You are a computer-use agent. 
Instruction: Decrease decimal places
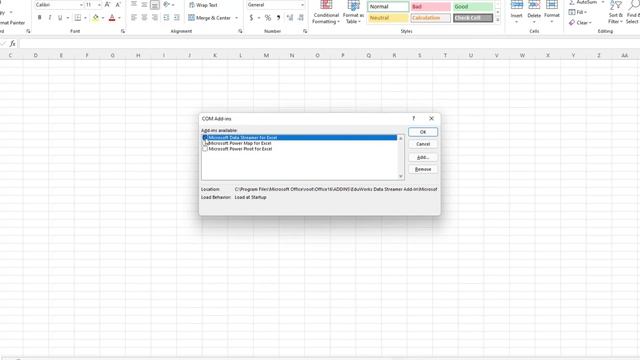[x=301, y=18]
